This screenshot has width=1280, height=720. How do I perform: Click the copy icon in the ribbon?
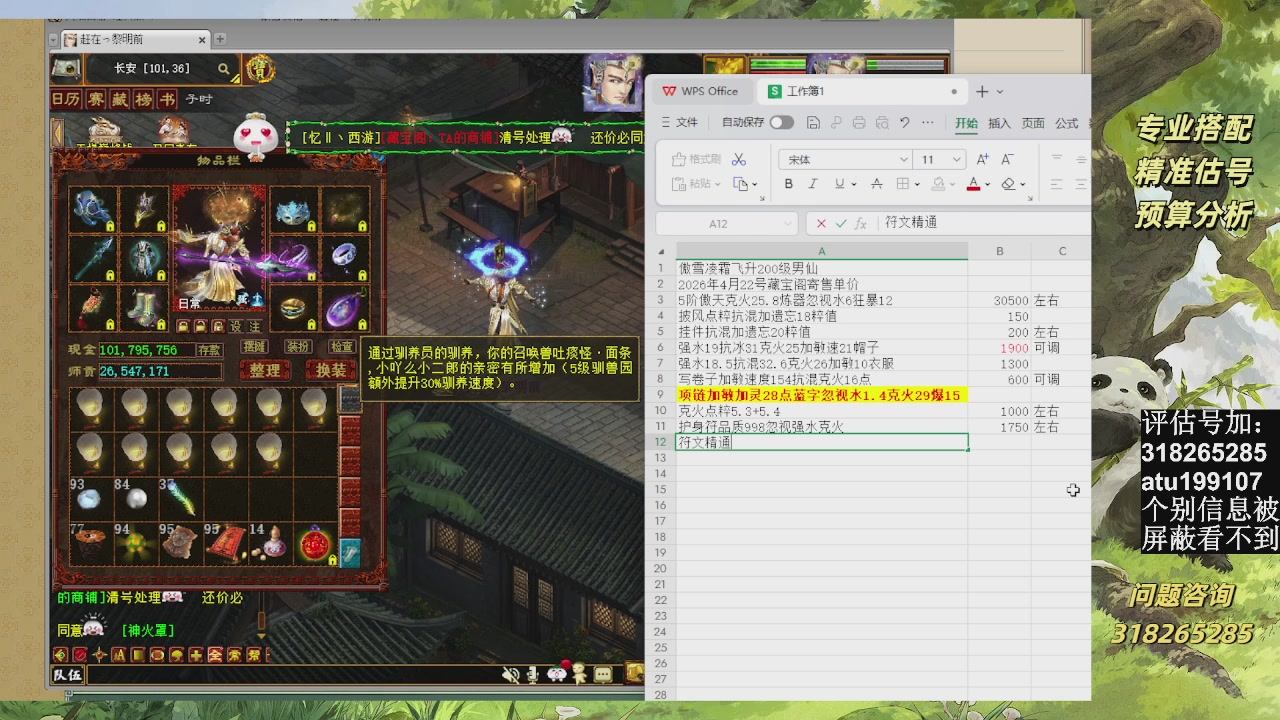tap(740, 184)
